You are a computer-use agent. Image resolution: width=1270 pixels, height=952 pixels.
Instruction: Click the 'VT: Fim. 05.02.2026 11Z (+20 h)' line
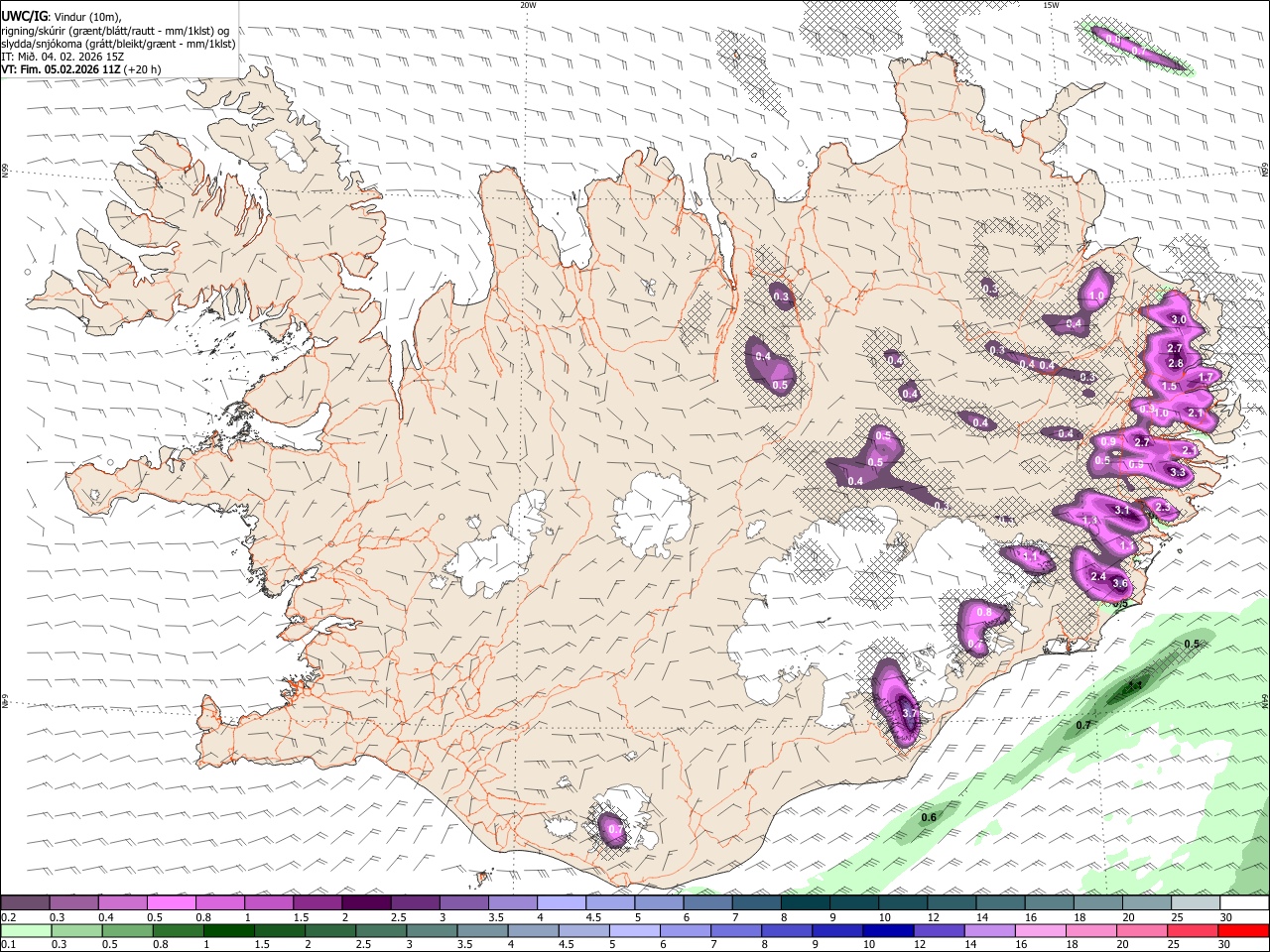tap(81, 69)
